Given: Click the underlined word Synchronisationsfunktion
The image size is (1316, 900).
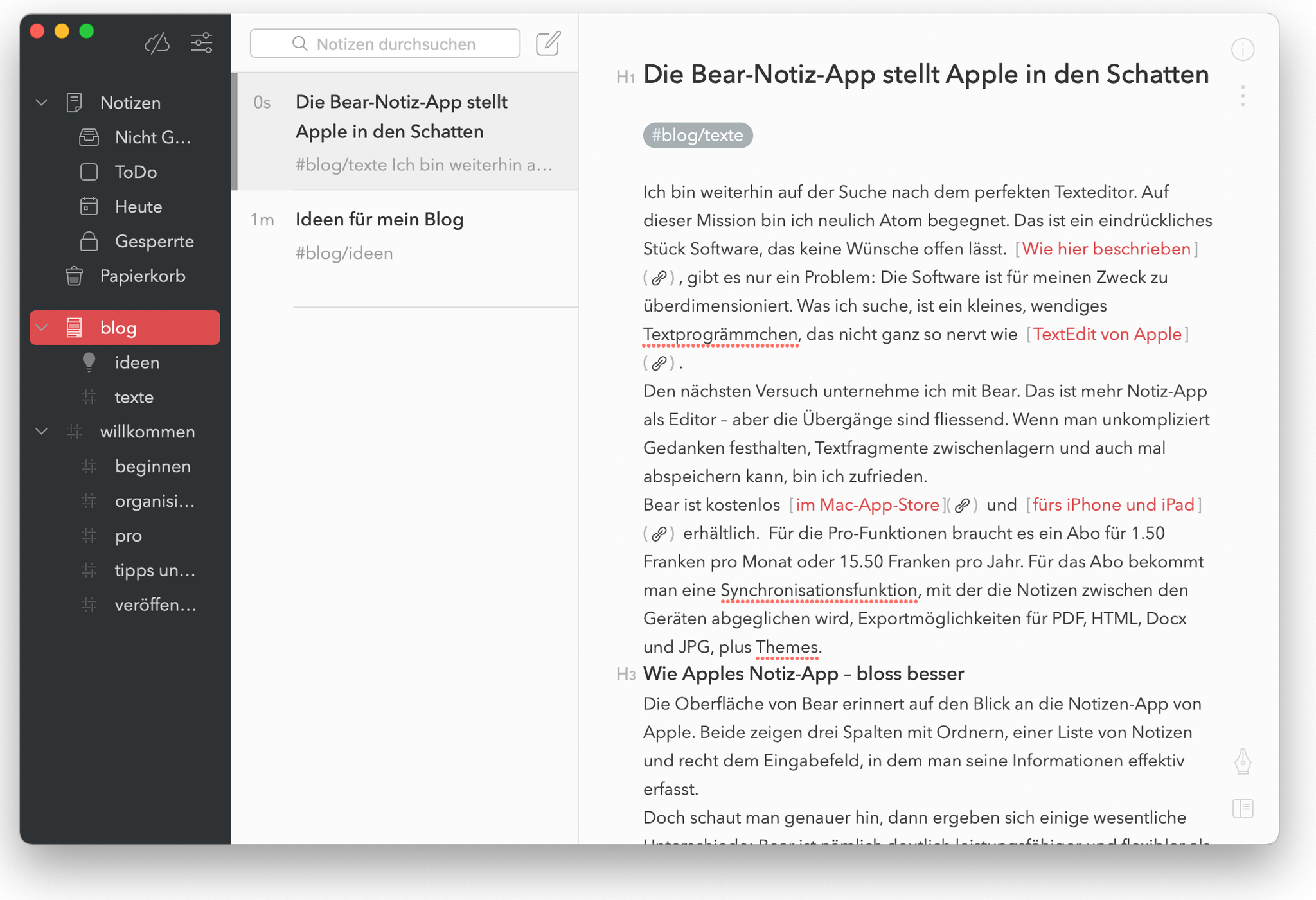Looking at the screenshot, I should pyautogui.click(x=819, y=590).
